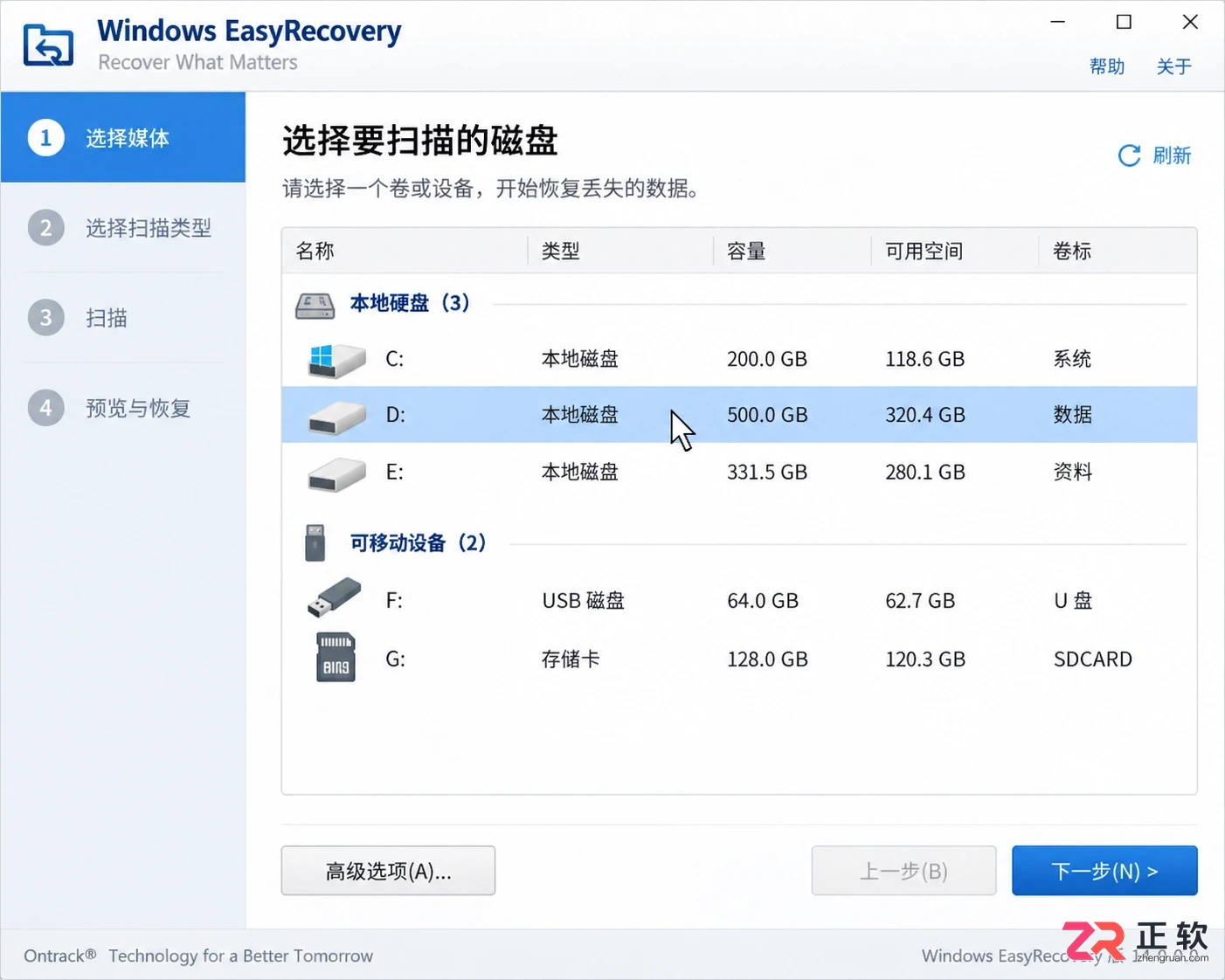The image size is (1225, 980).
Task: Click the G: SD memory card icon
Action: coord(336,657)
